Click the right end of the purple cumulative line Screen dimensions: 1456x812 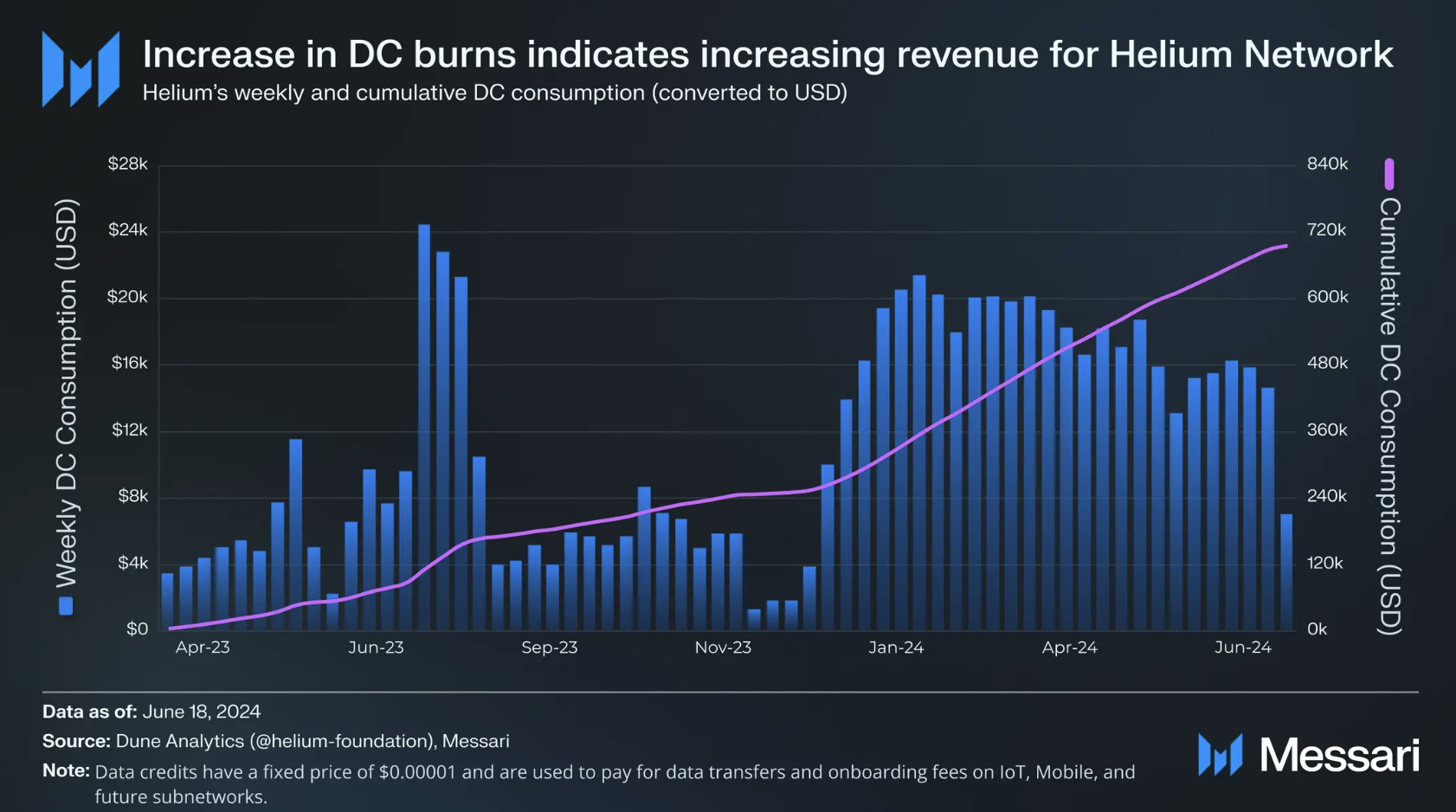coord(1285,246)
